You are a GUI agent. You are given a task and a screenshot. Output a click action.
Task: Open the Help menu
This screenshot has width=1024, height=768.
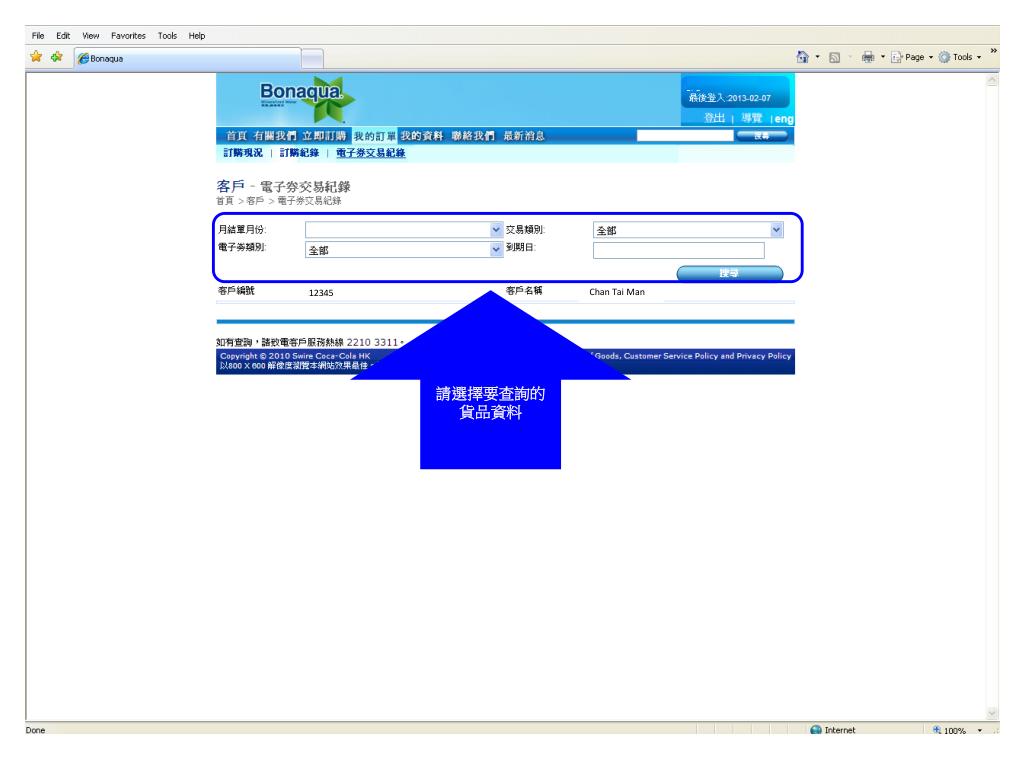tap(197, 36)
